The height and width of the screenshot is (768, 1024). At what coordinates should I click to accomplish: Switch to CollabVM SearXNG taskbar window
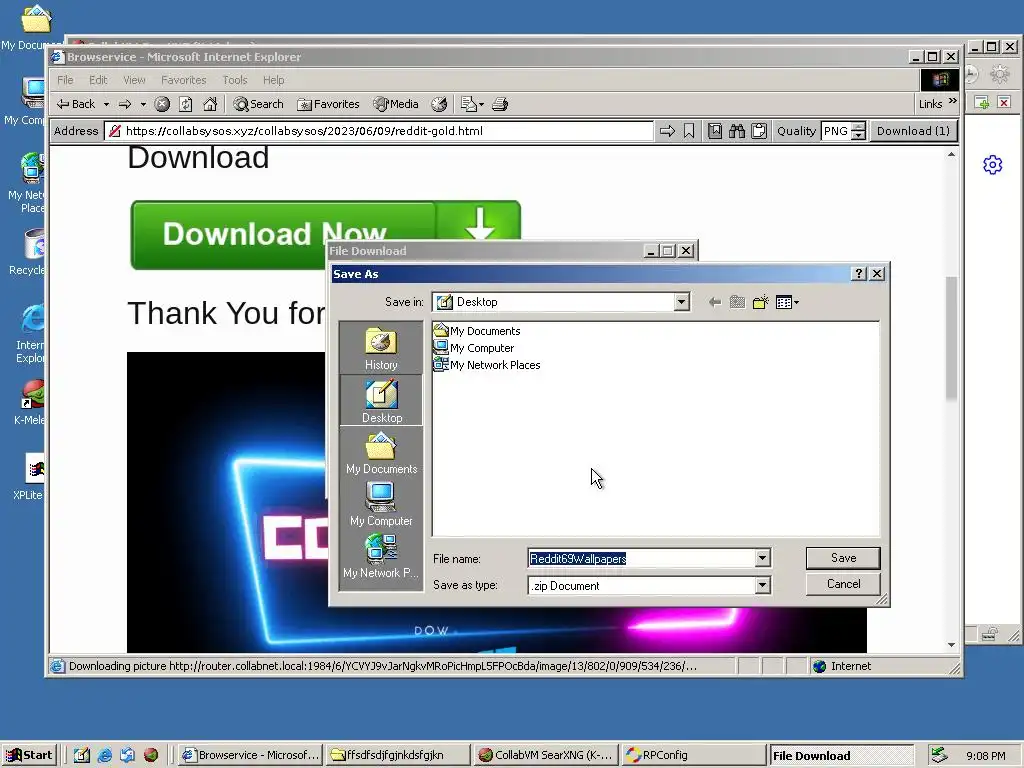pyautogui.click(x=545, y=755)
